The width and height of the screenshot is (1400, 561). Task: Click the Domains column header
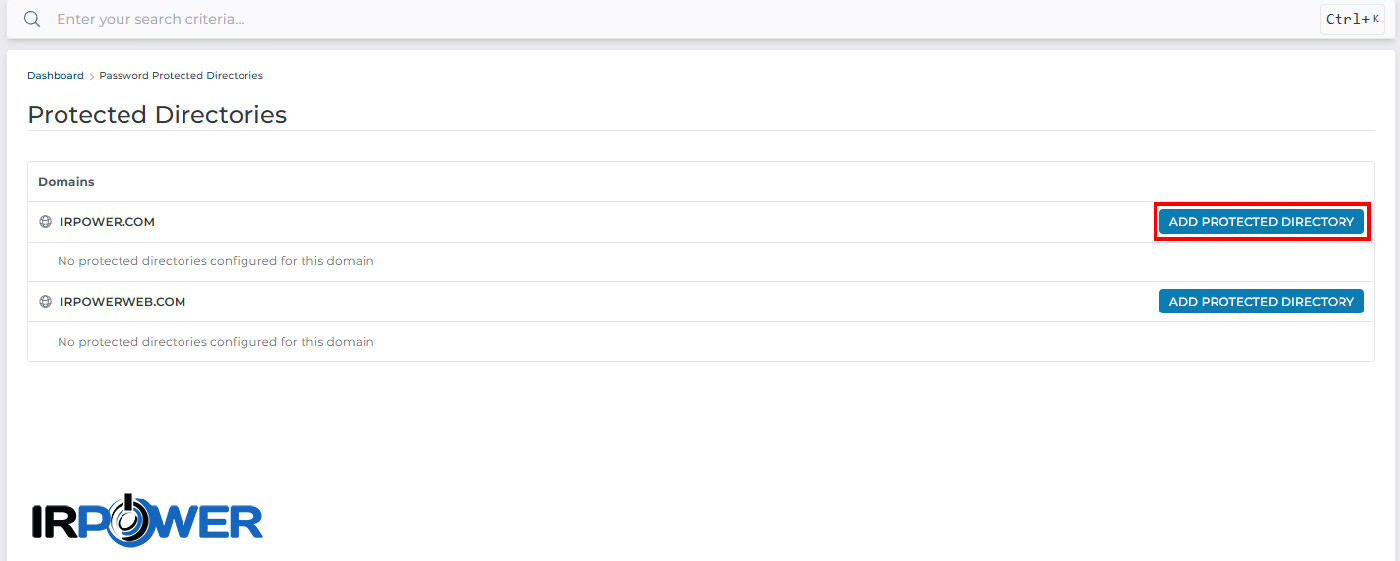[66, 182]
